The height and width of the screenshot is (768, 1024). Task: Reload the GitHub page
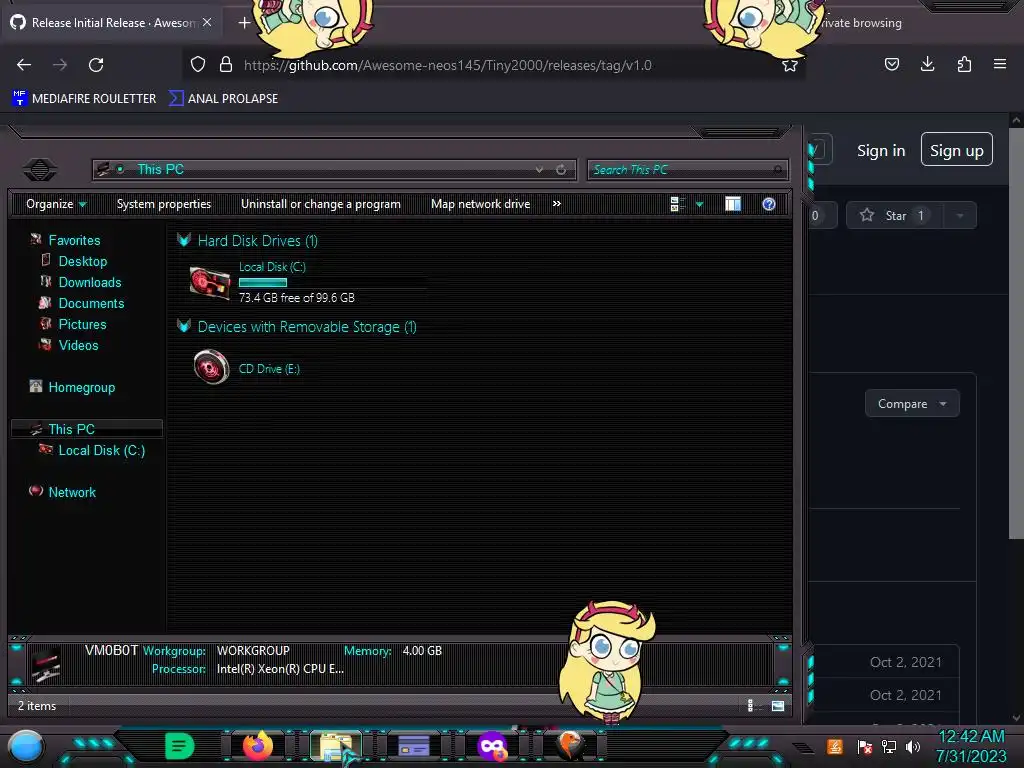(x=96, y=65)
